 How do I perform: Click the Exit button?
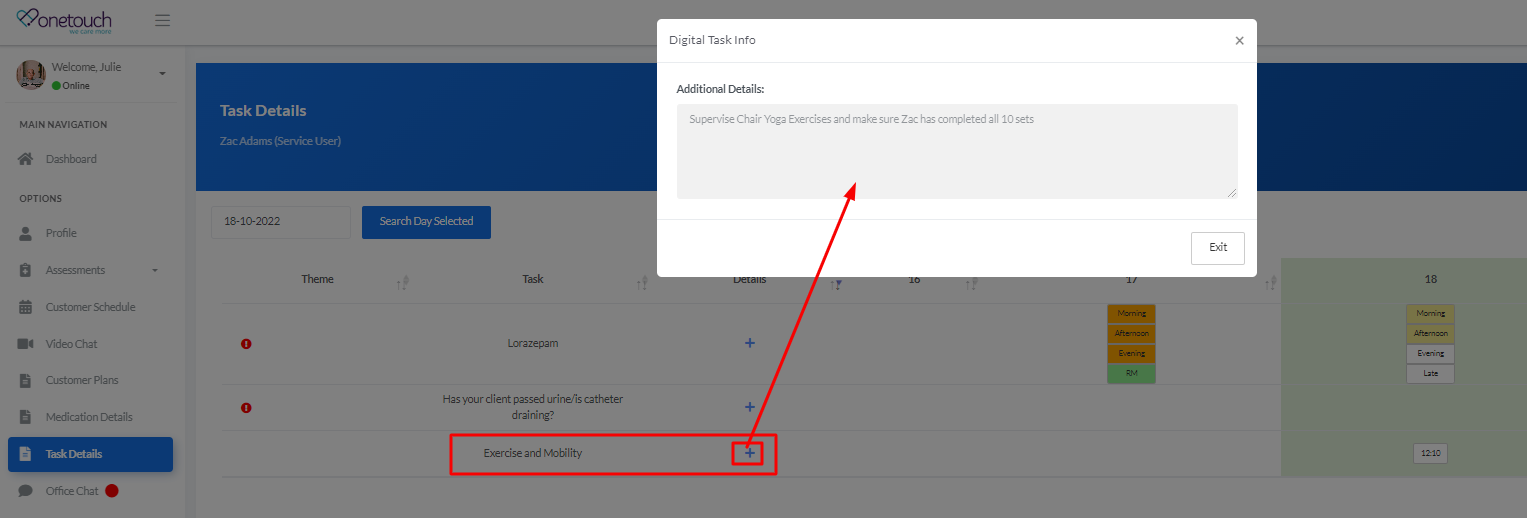(1217, 248)
